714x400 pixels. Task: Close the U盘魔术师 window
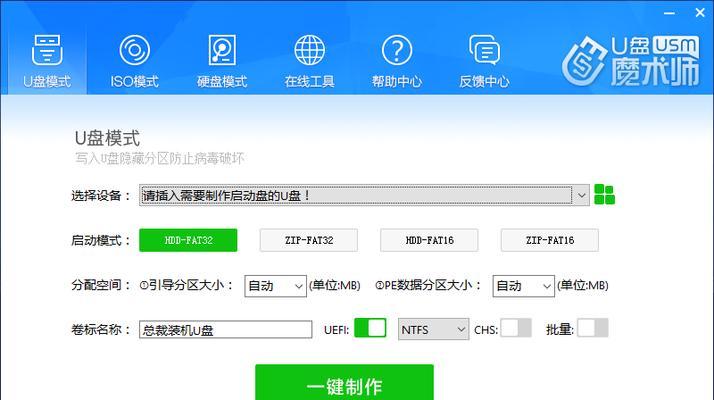pos(700,13)
